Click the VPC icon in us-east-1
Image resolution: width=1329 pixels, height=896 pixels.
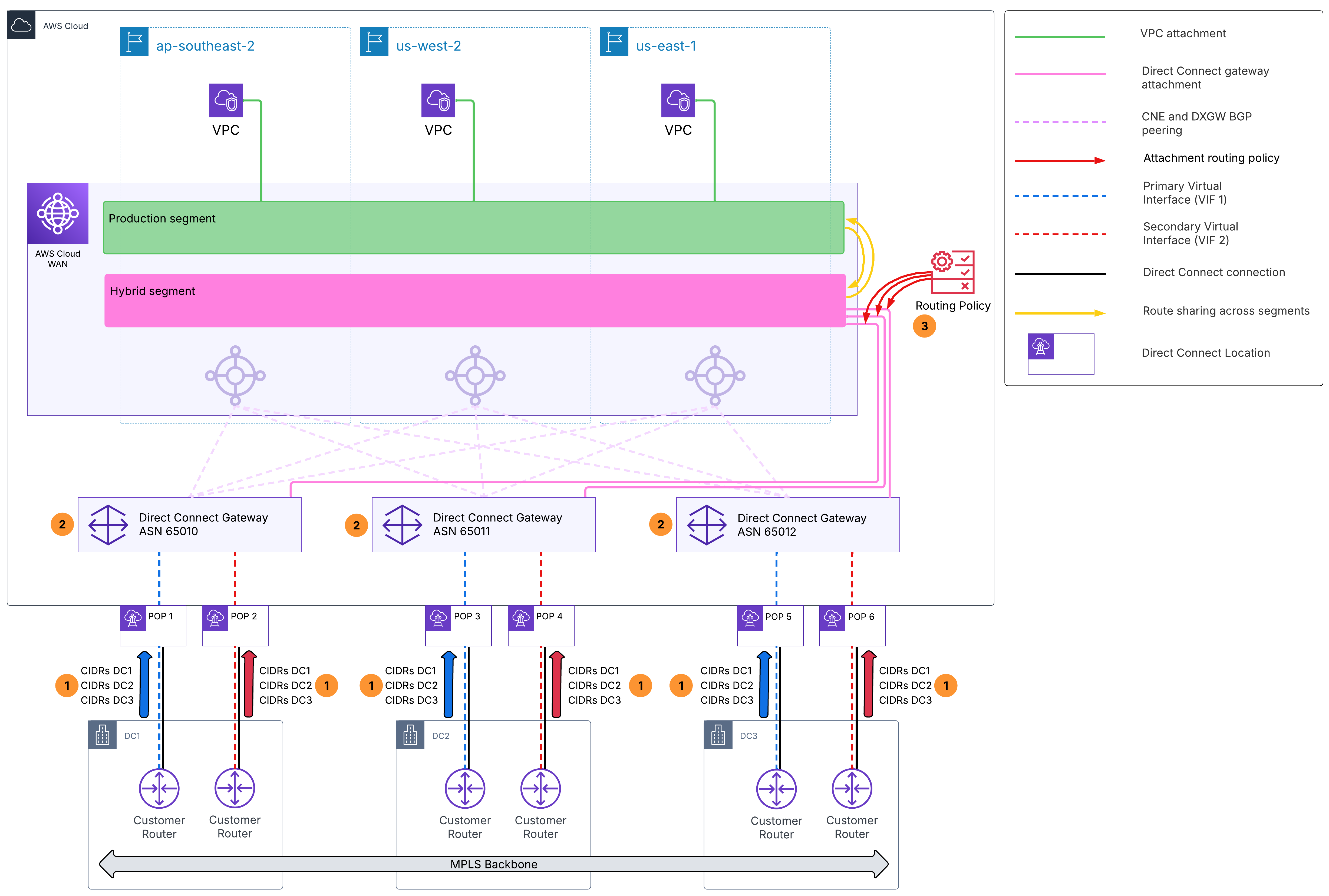click(x=678, y=101)
